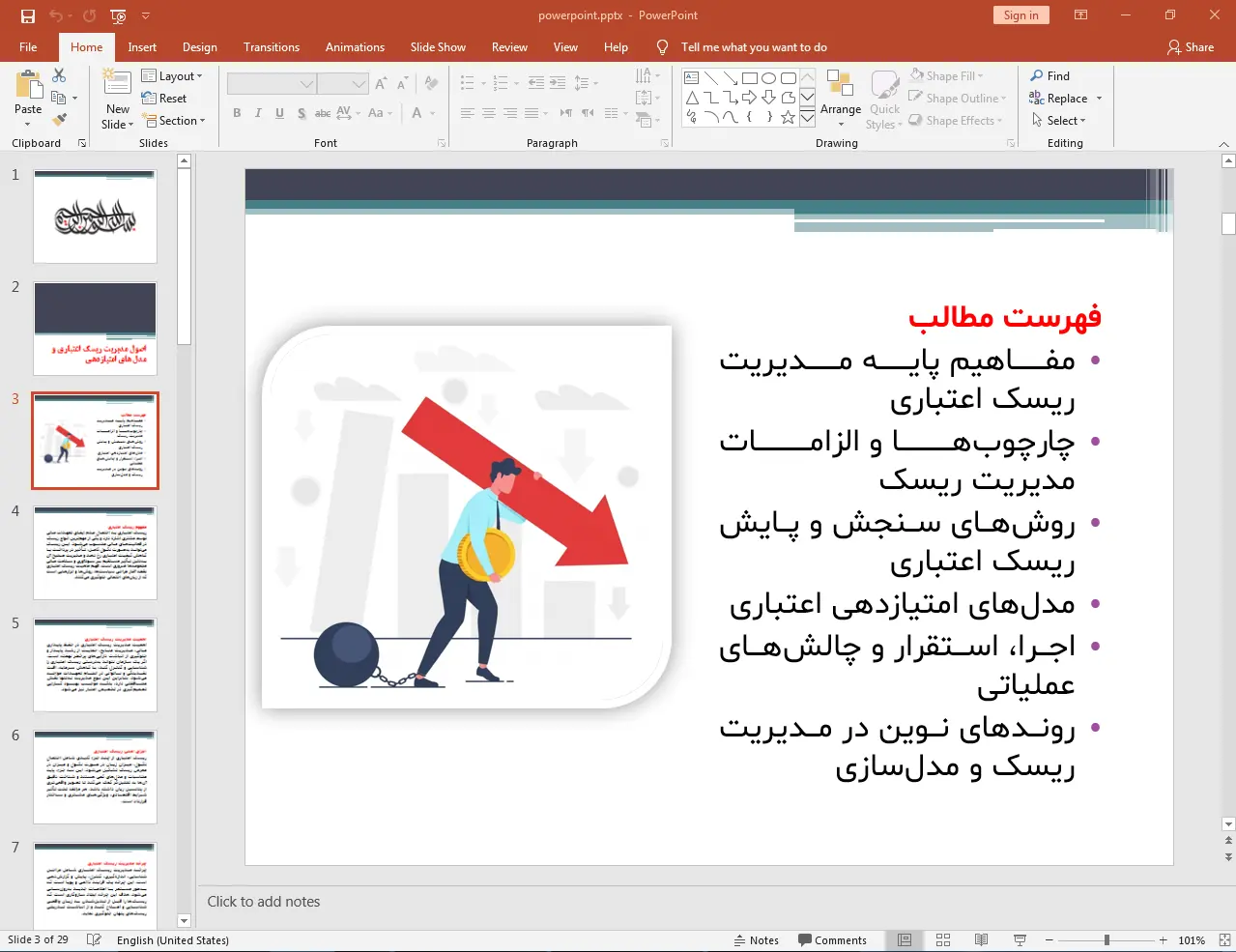
Task: Open the Help tab
Action: coord(616,47)
